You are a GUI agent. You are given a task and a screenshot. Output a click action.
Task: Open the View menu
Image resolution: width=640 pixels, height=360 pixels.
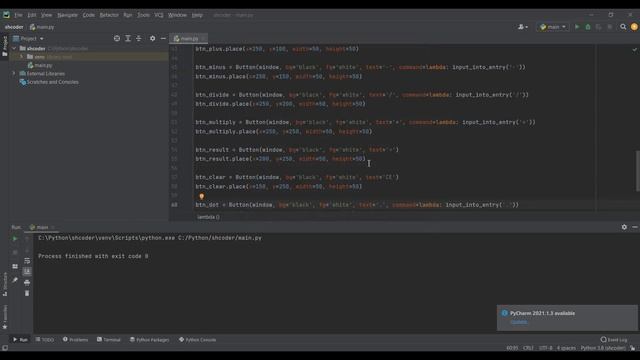(x=47, y=15)
